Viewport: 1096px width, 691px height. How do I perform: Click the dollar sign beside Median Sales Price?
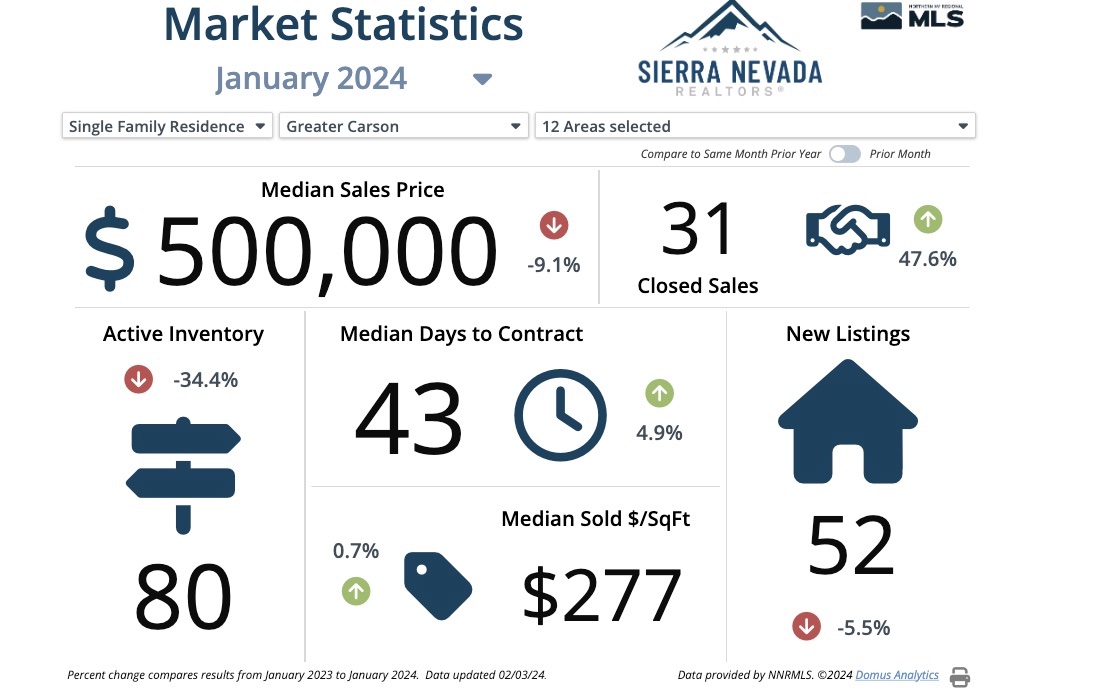[113, 250]
